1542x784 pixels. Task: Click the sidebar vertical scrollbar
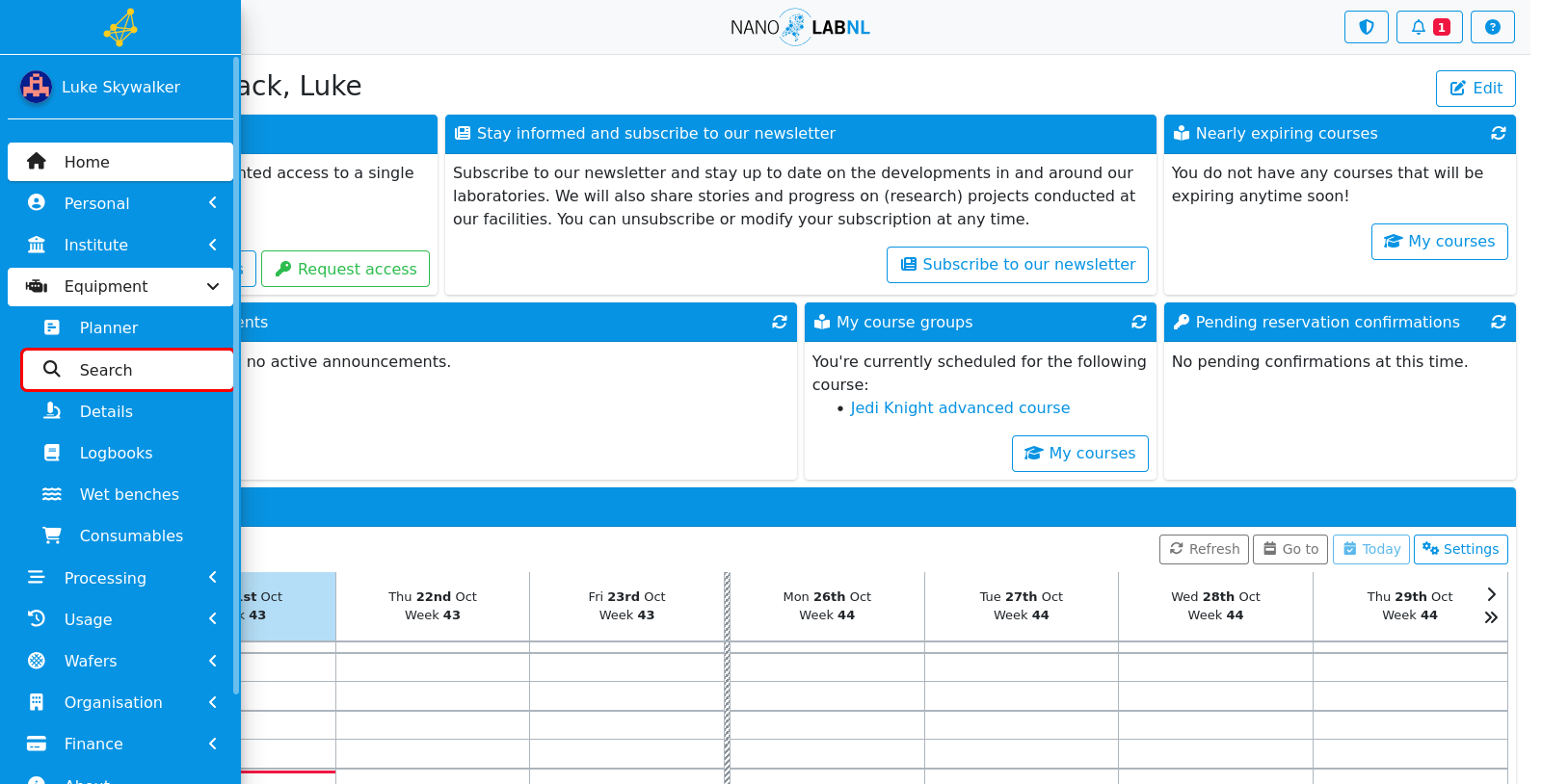coord(236,376)
